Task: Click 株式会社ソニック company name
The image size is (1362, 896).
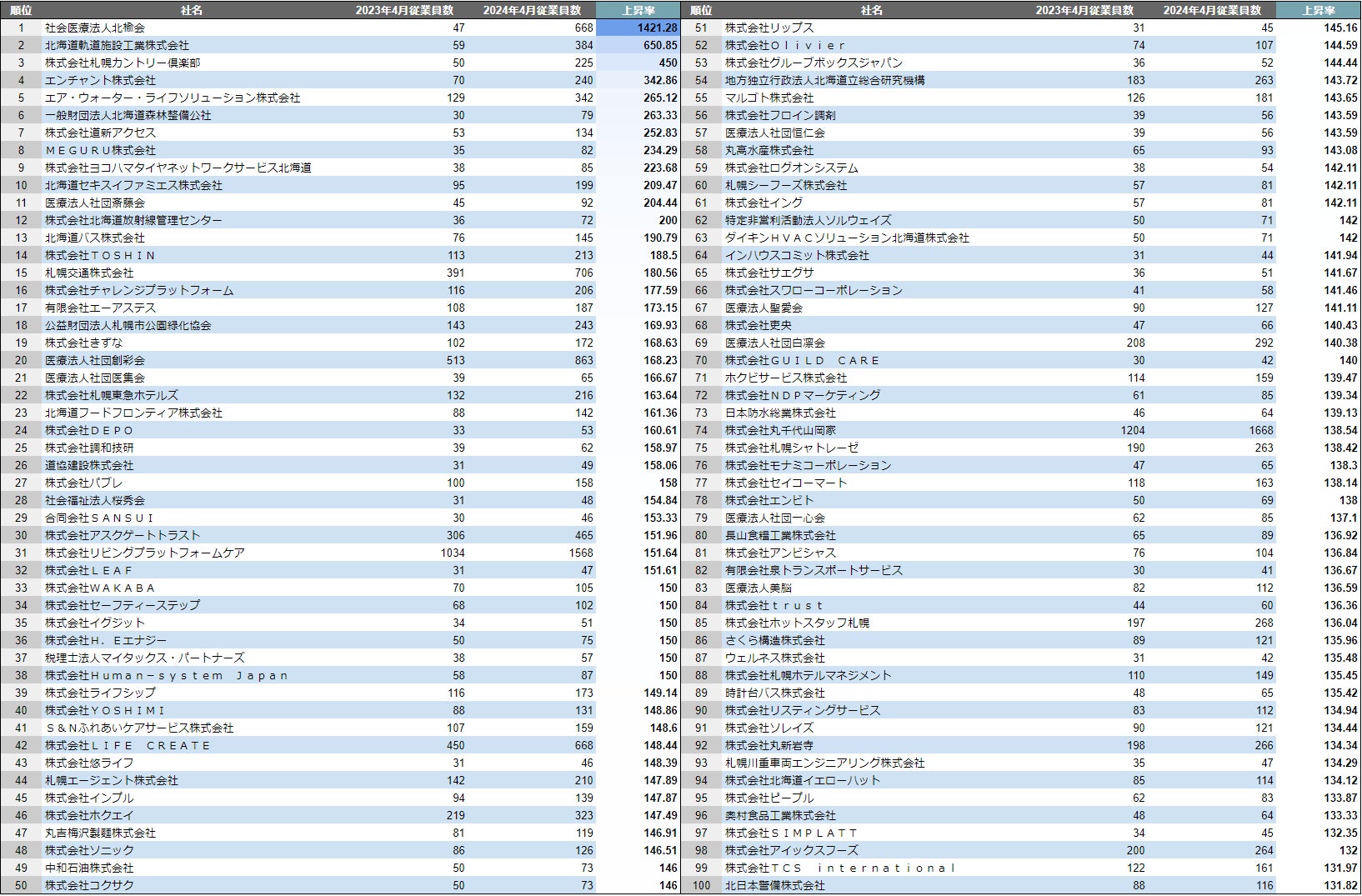Action: 89,850
